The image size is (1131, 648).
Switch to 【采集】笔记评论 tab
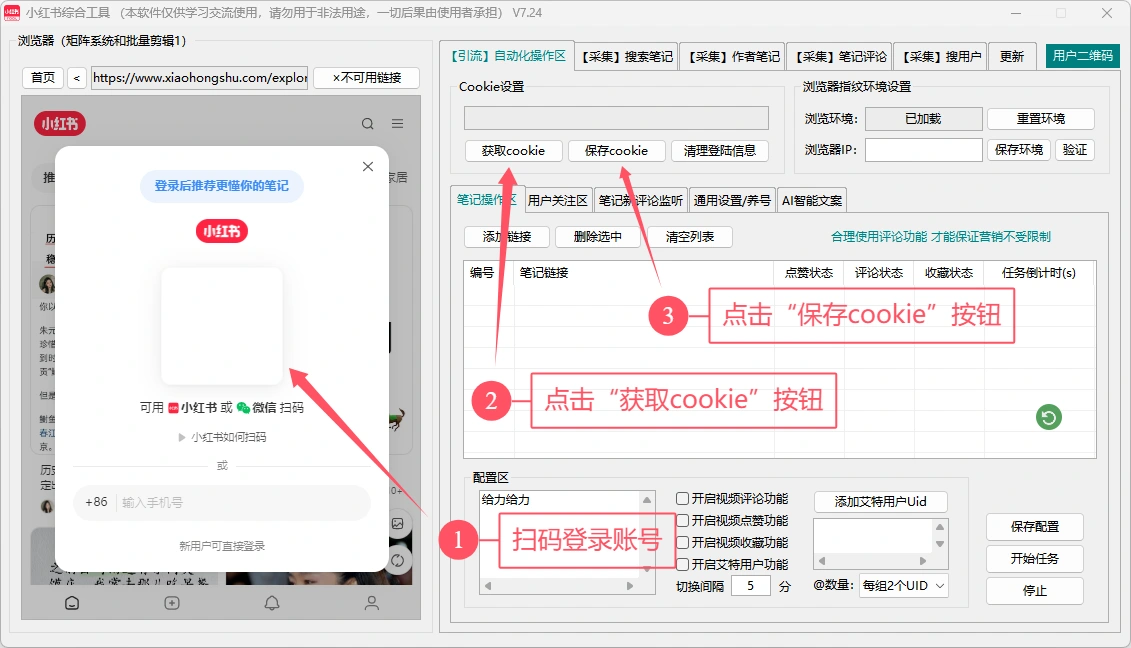(840, 56)
